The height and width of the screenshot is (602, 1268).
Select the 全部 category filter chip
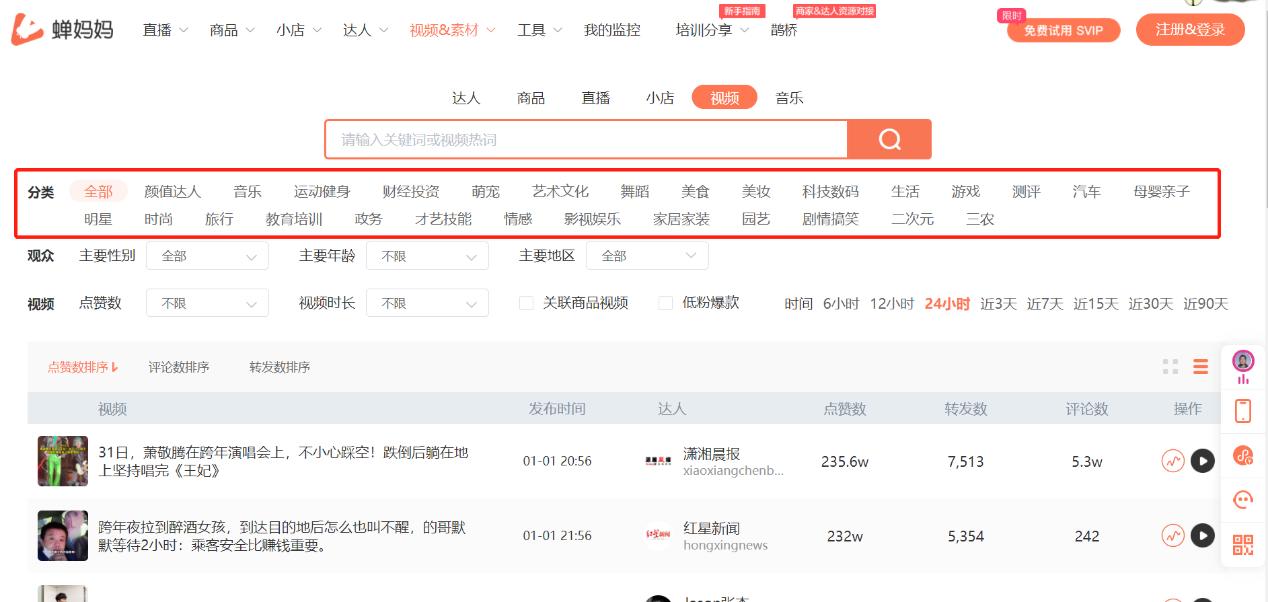click(x=98, y=190)
